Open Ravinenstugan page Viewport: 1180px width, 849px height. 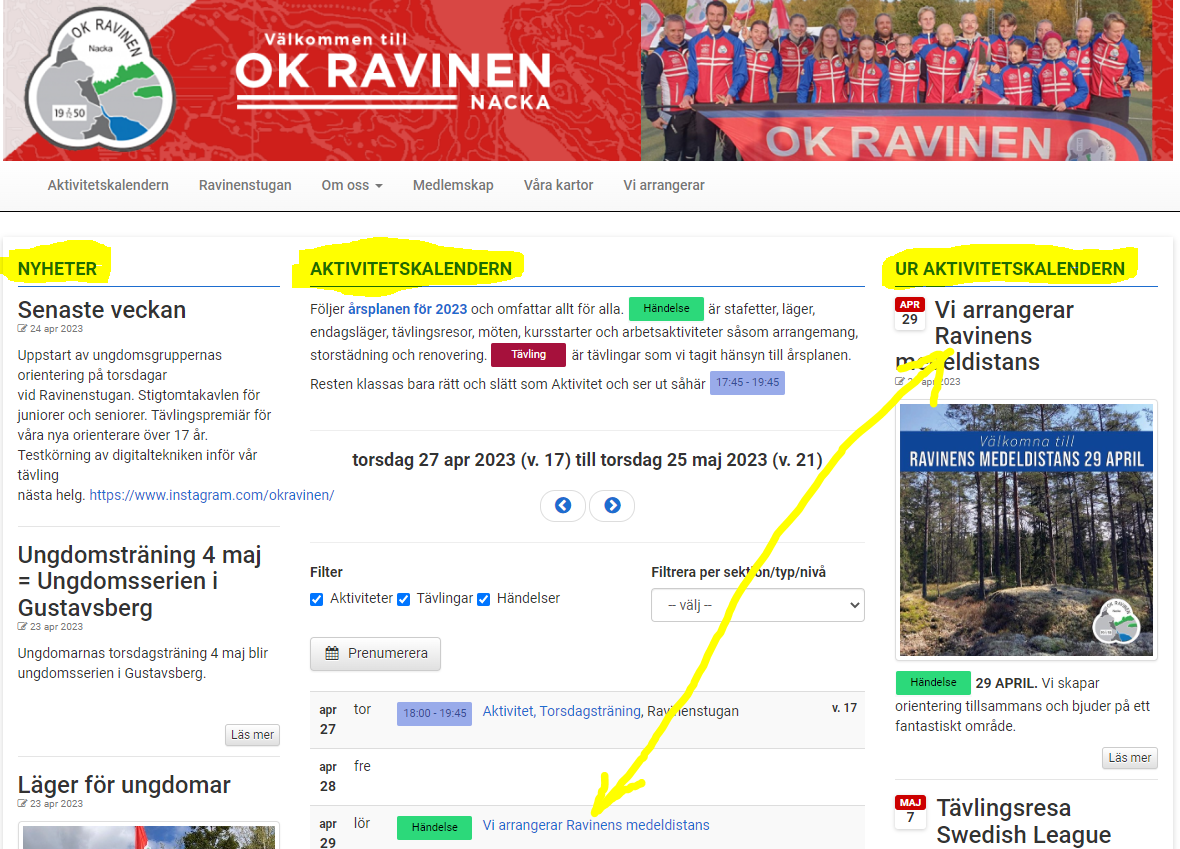tap(245, 185)
